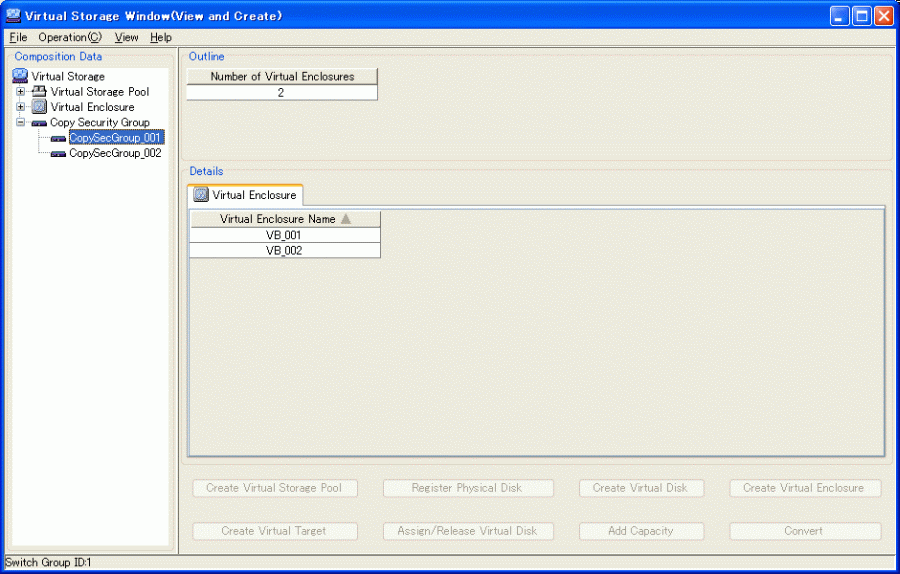Click the Virtual Enclosure tree icon
Viewport: 900px width, 574px height.
(x=39, y=107)
